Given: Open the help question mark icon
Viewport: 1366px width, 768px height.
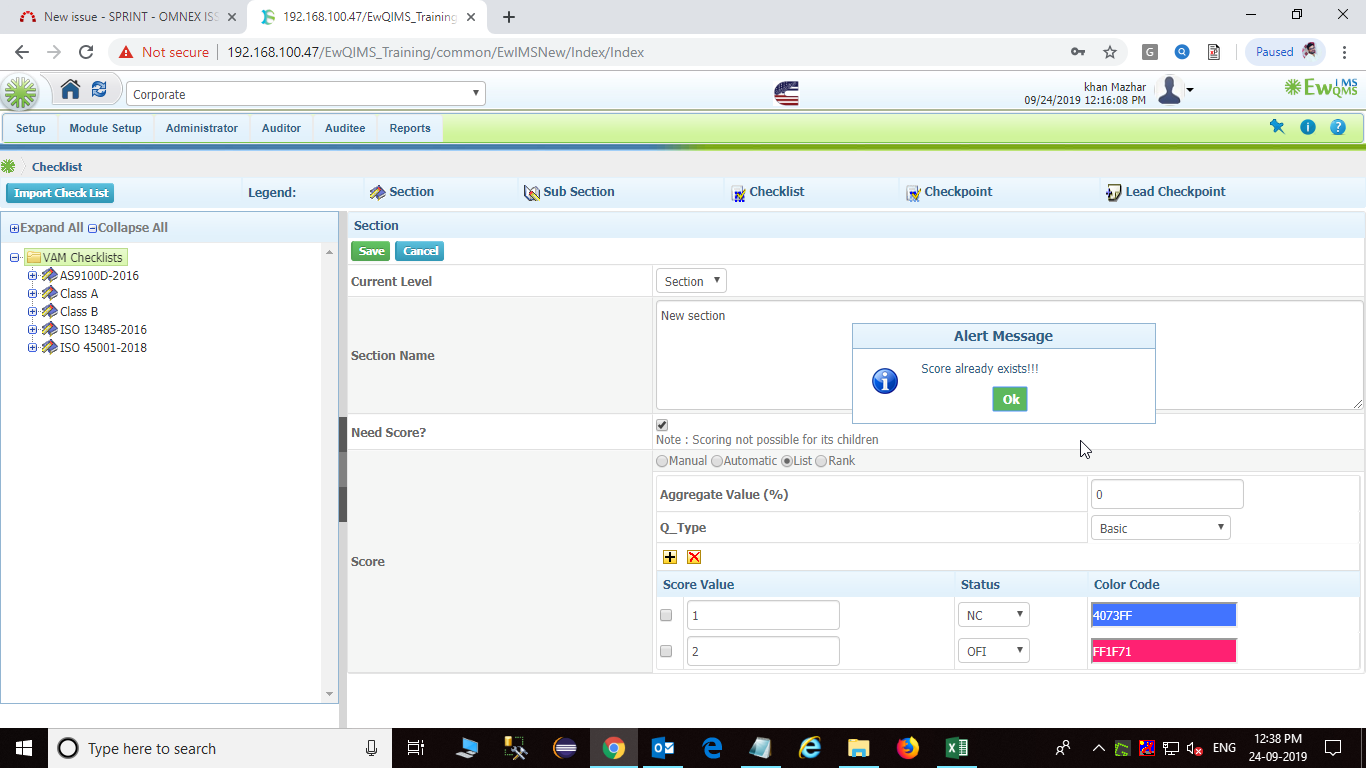Looking at the screenshot, I should pos(1338,127).
